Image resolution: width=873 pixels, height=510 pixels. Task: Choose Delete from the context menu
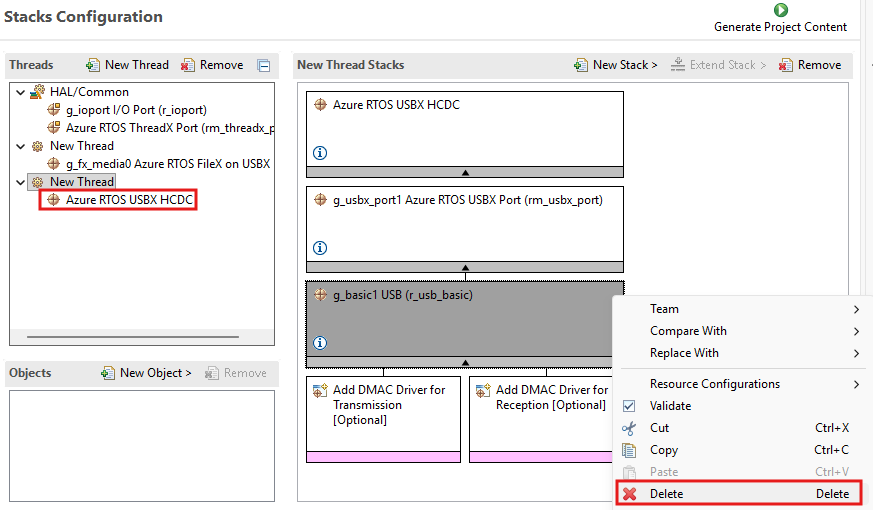click(739, 493)
